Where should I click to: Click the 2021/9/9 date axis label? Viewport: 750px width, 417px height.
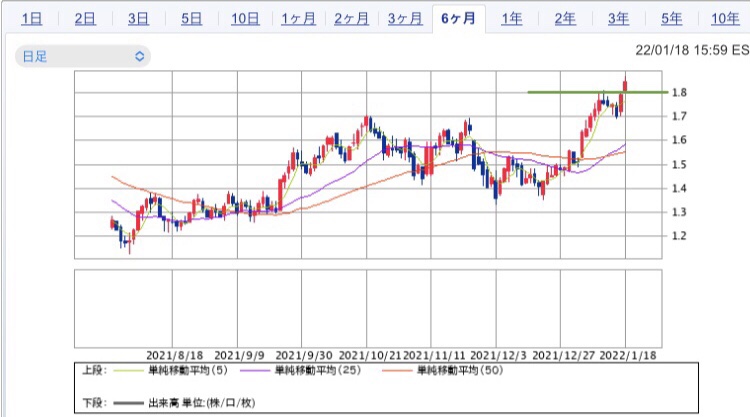coord(239,355)
